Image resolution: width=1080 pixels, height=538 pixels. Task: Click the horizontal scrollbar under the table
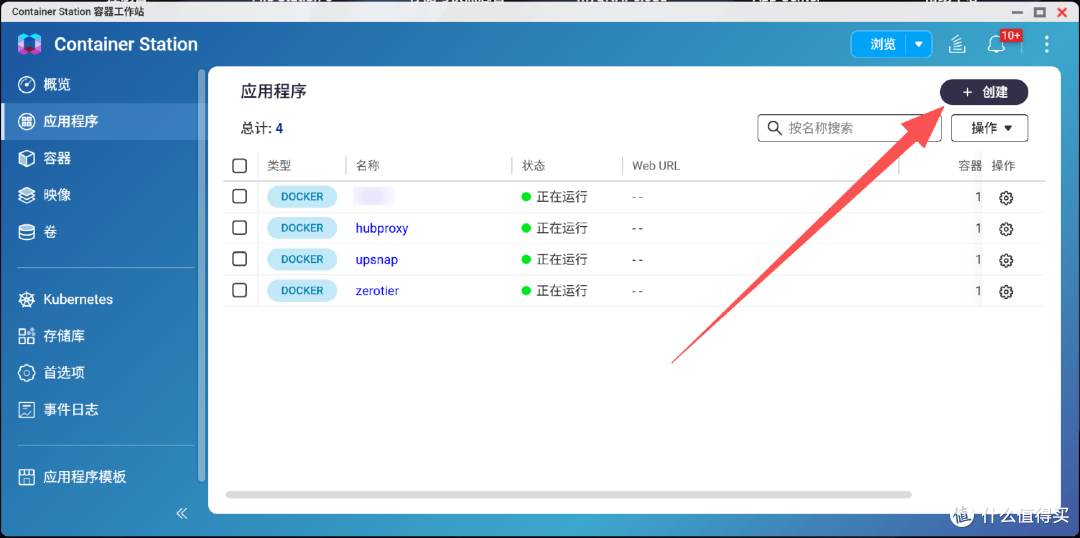click(x=568, y=495)
